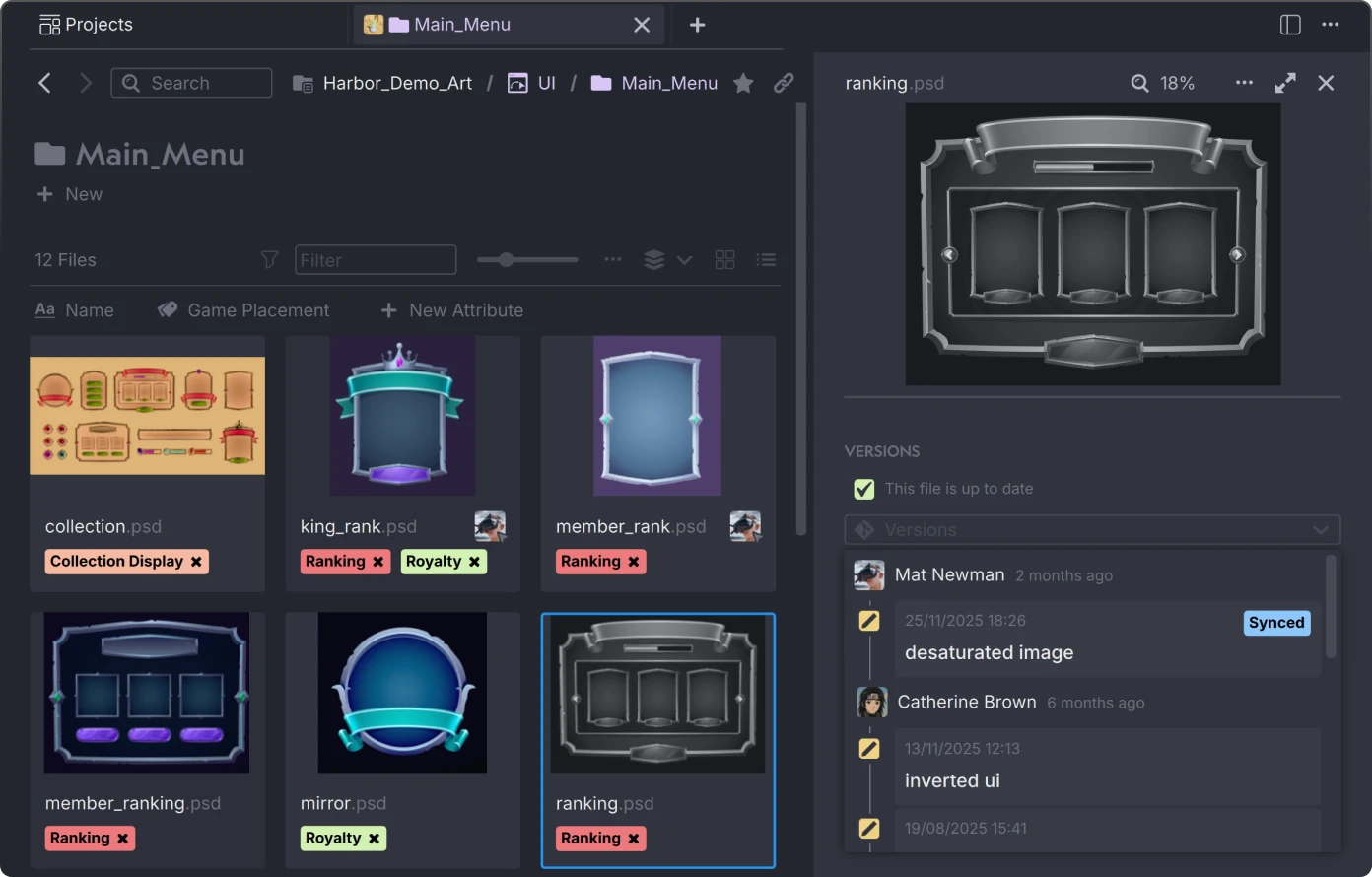The height and width of the screenshot is (877, 1372).
Task: Add a column via New Attribute
Action: 451,310
